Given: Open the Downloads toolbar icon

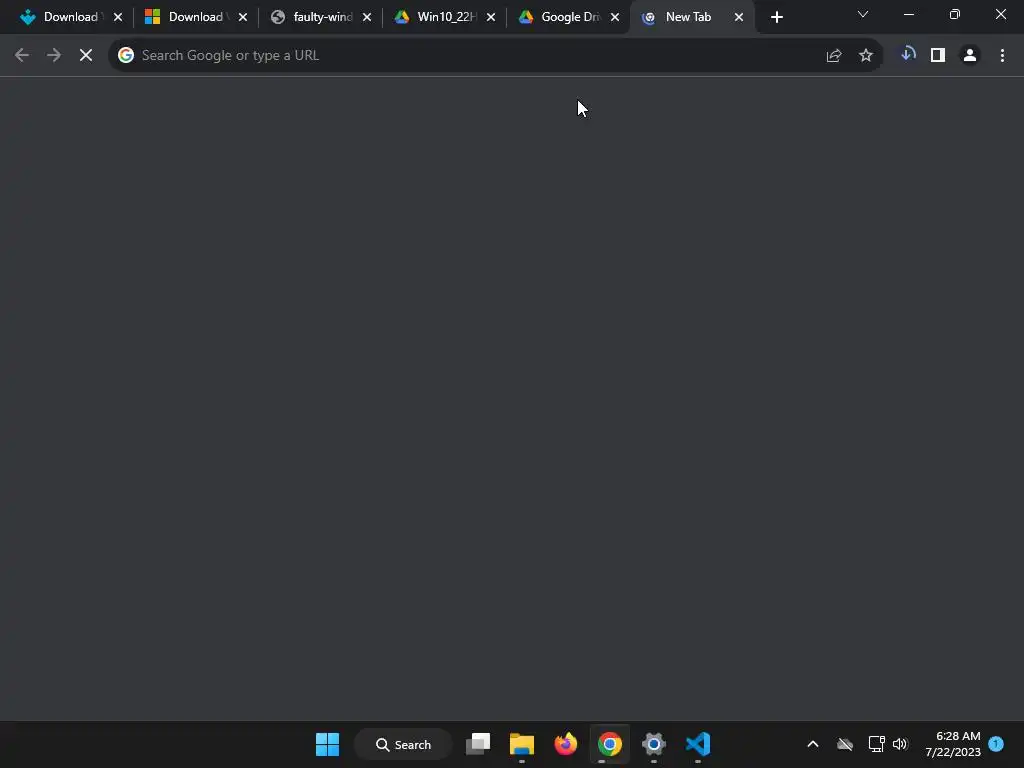Looking at the screenshot, I should pyautogui.click(x=908, y=55).
